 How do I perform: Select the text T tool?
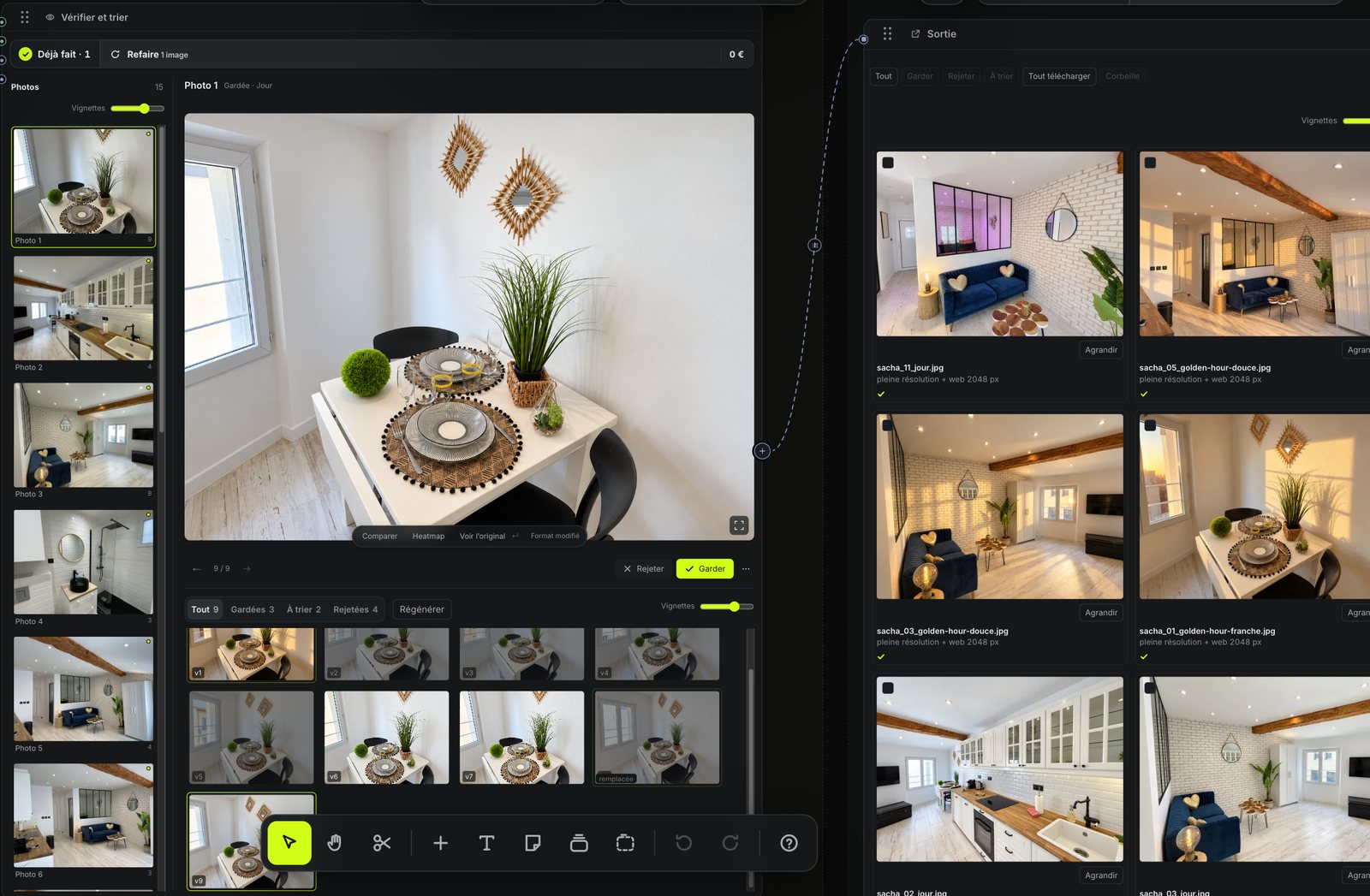coord(486,843)
